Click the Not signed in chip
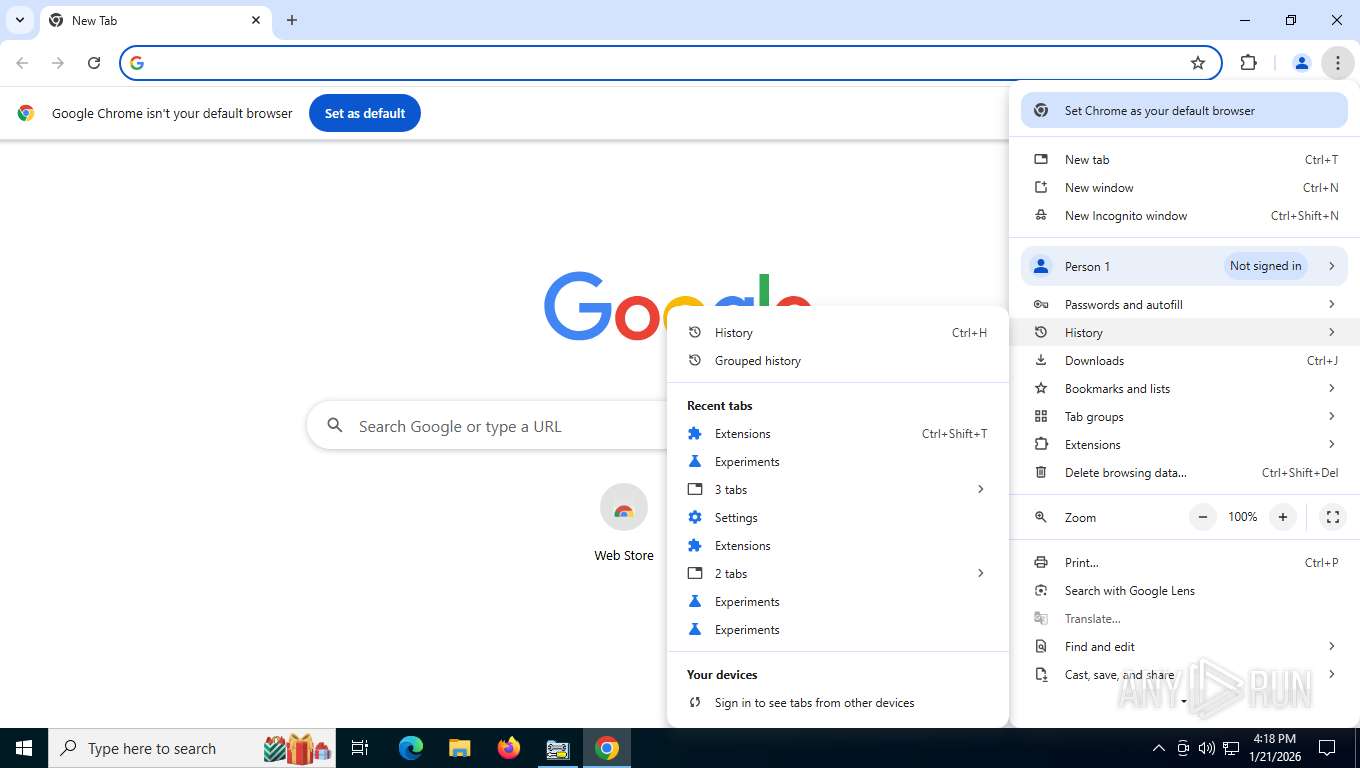 [1265, 266]
